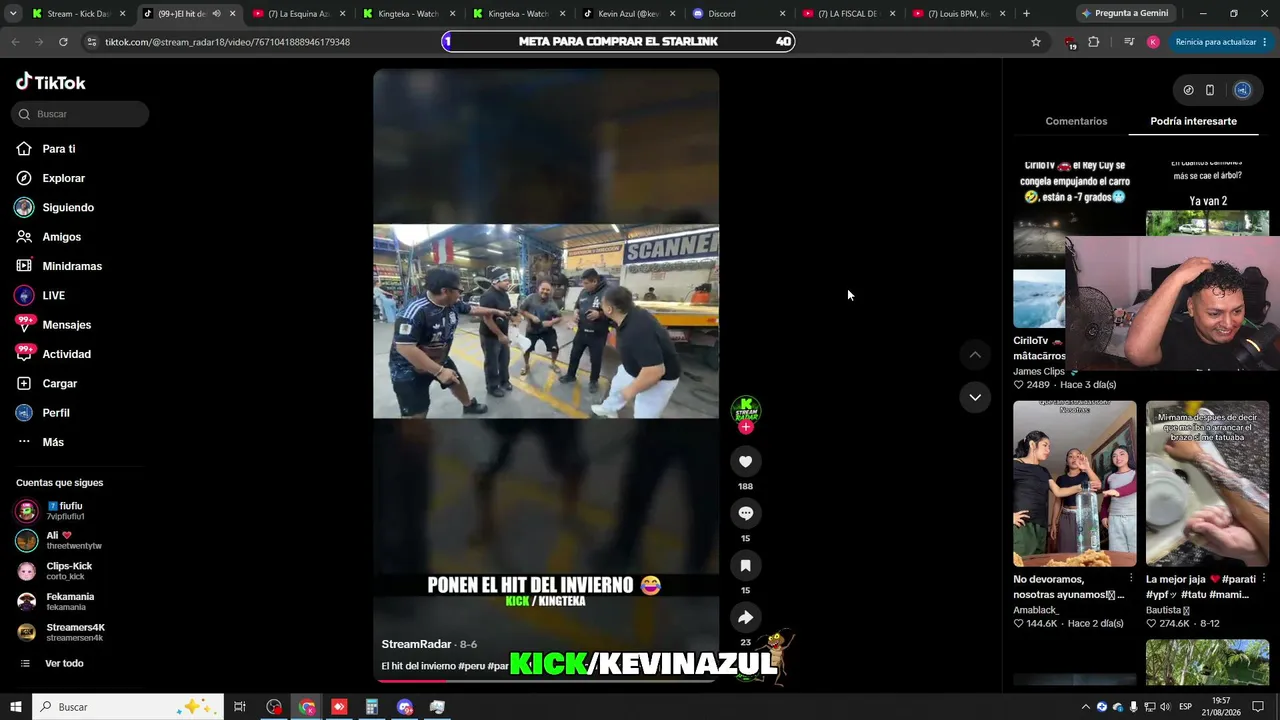Image resolution: width=1280 pixels, height=720 pixels.
Task: Open StreamRadar's profile avatar beside the video
Action: point(746,409)
